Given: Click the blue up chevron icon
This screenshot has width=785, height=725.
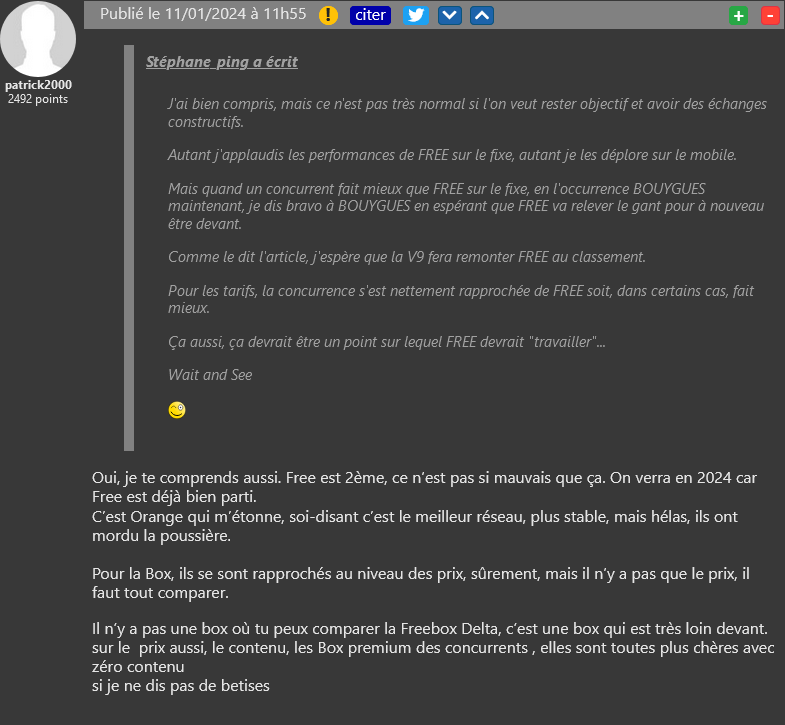Looking at the screenshot, I should (x=482, y=15).
